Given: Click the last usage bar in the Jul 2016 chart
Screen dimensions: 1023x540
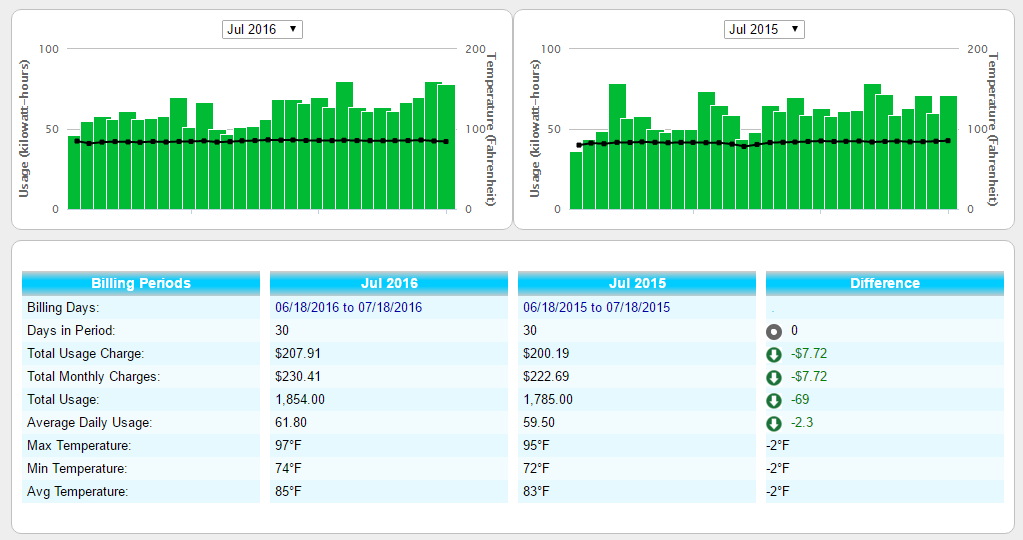Looking at the screenshot, I should [446, 147].
